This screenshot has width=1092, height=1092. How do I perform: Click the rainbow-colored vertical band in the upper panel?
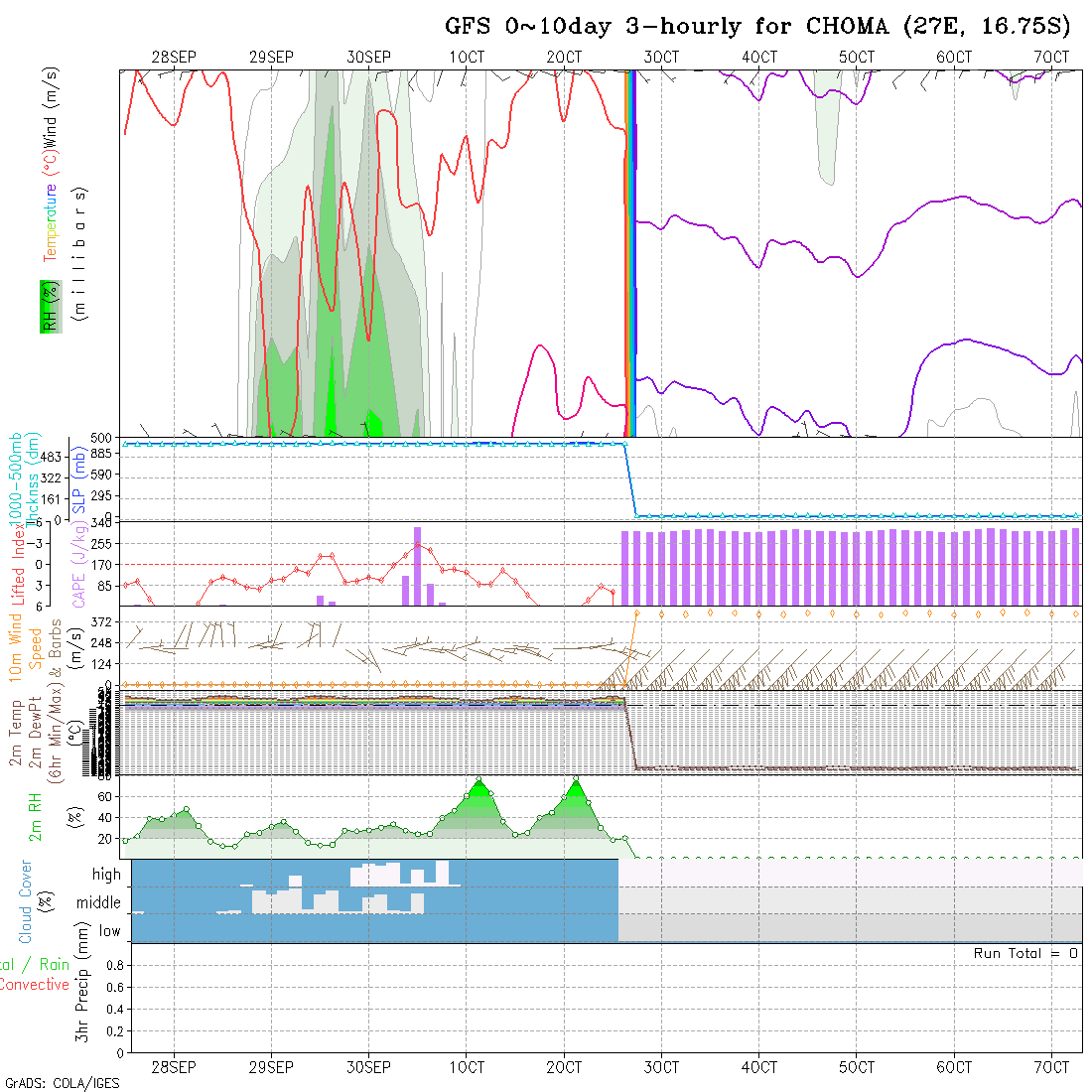point(630,248)
